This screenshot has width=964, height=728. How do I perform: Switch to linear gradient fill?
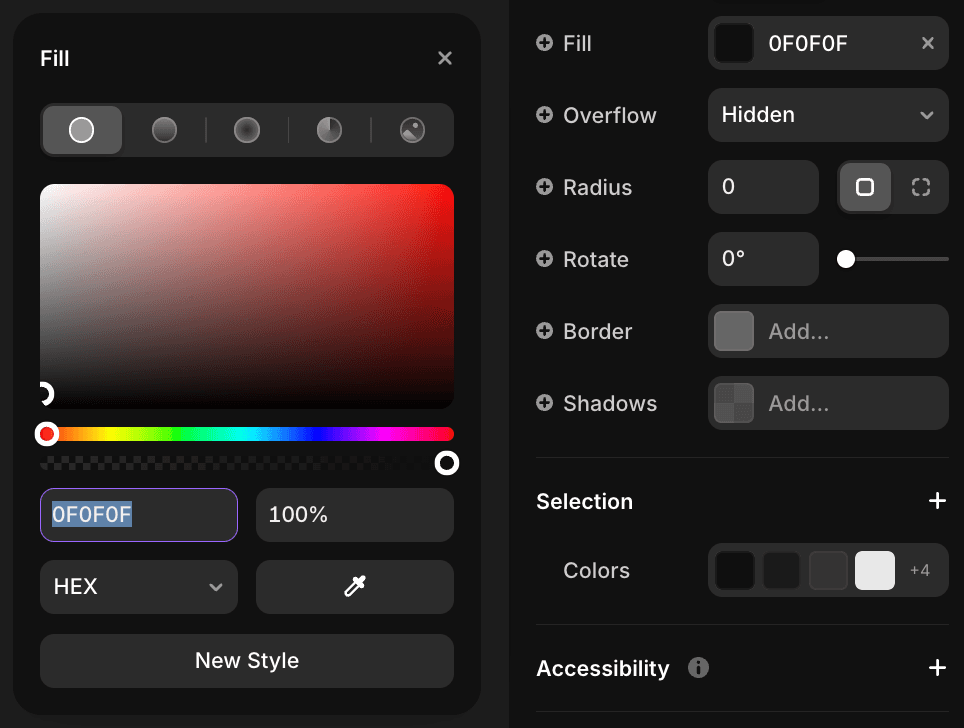164,130
